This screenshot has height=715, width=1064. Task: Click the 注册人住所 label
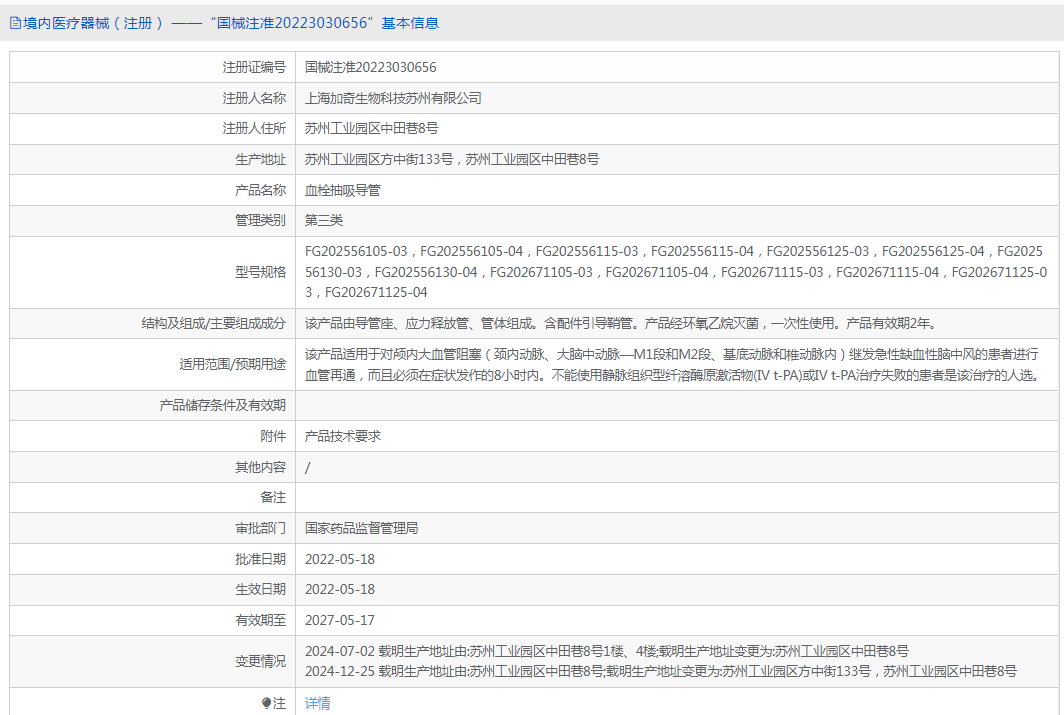(x=254, y=128)
